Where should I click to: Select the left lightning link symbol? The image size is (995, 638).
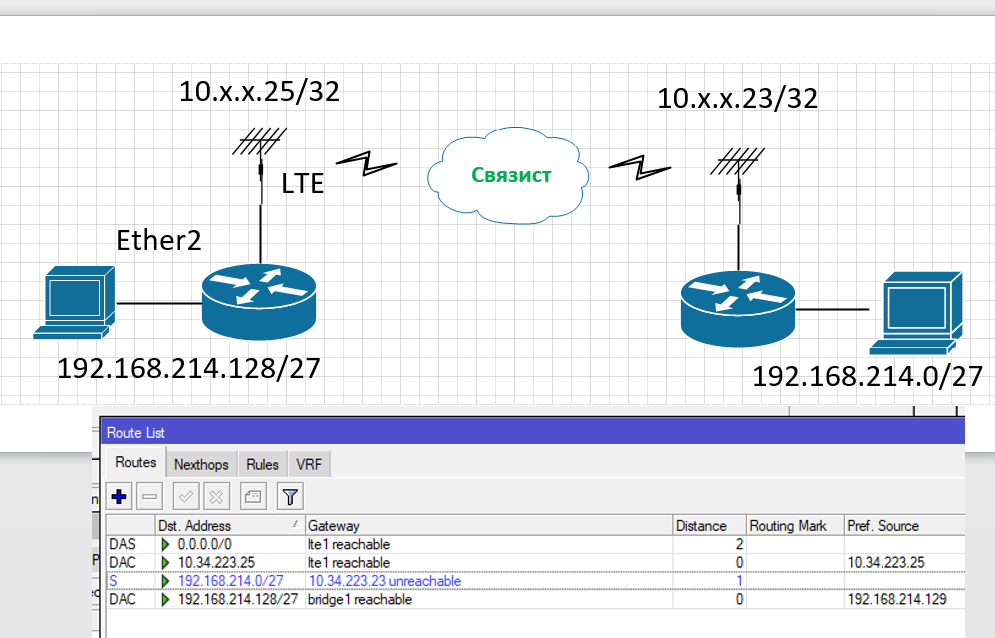pos(367,163)
